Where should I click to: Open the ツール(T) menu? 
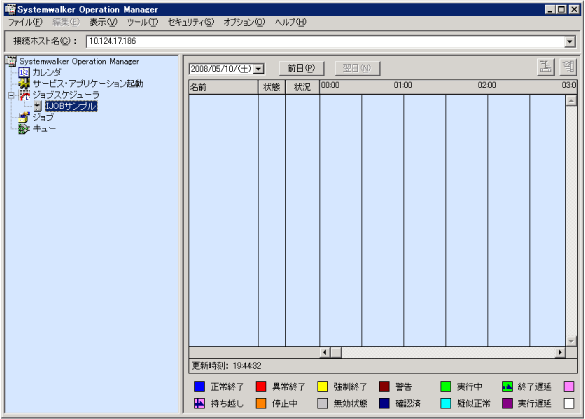[x=143, y=22]
